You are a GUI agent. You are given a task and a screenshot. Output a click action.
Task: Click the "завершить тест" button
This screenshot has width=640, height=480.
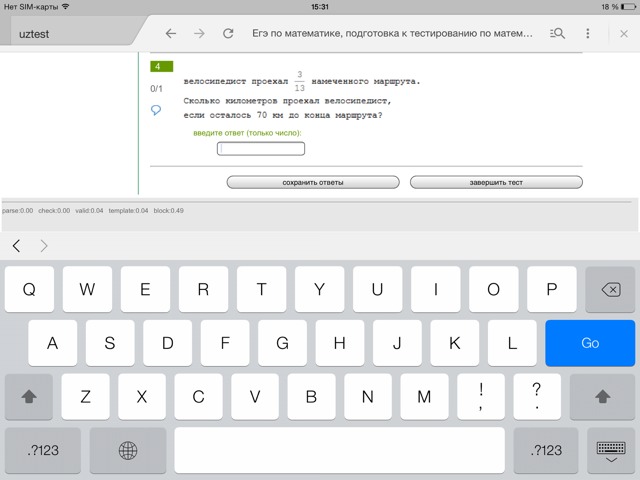click(x=496, y=183)
